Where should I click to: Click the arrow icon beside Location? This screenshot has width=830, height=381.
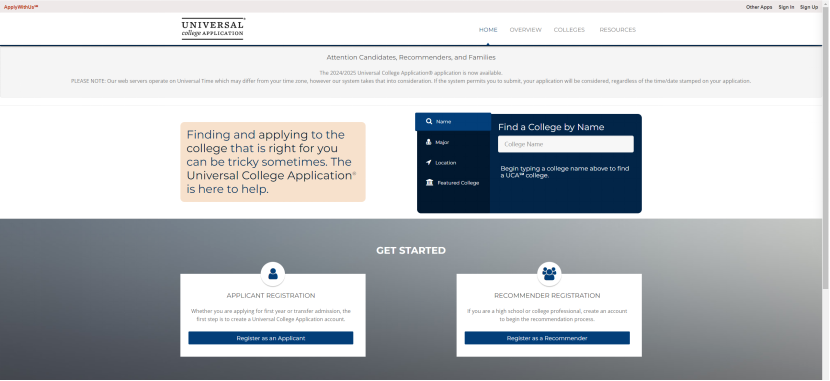(429, 162)
